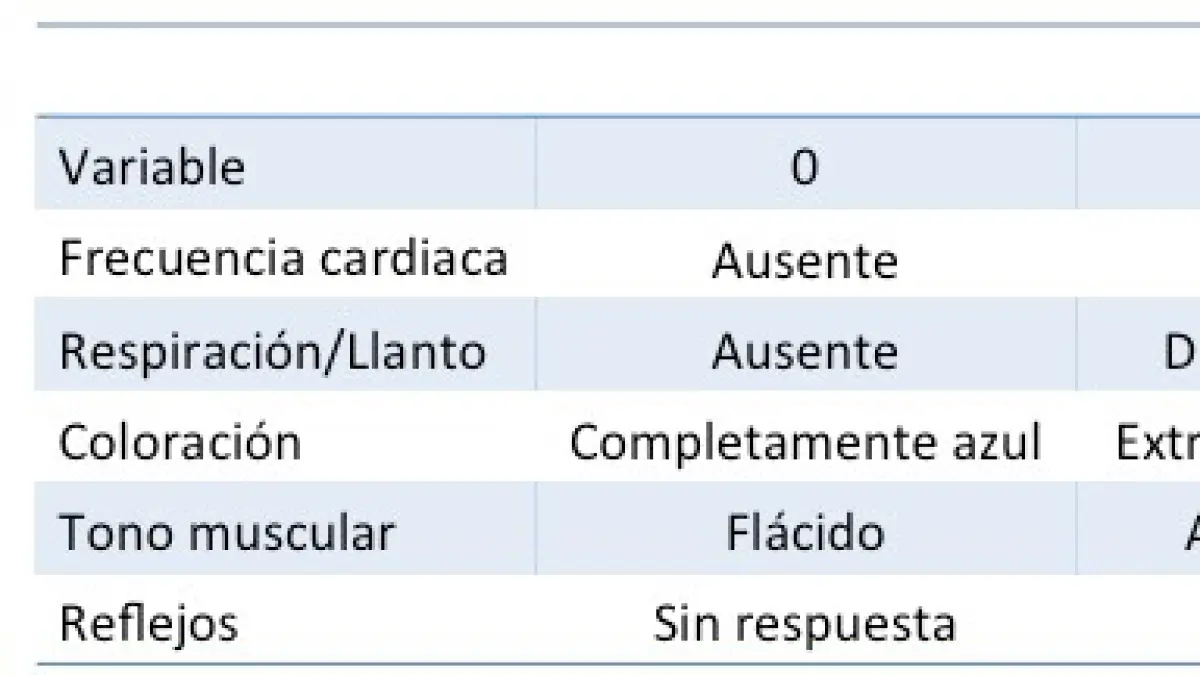Click the horizontal rule above the table
The width and height of the screenshot is (1200, 675).
[600, 25]
